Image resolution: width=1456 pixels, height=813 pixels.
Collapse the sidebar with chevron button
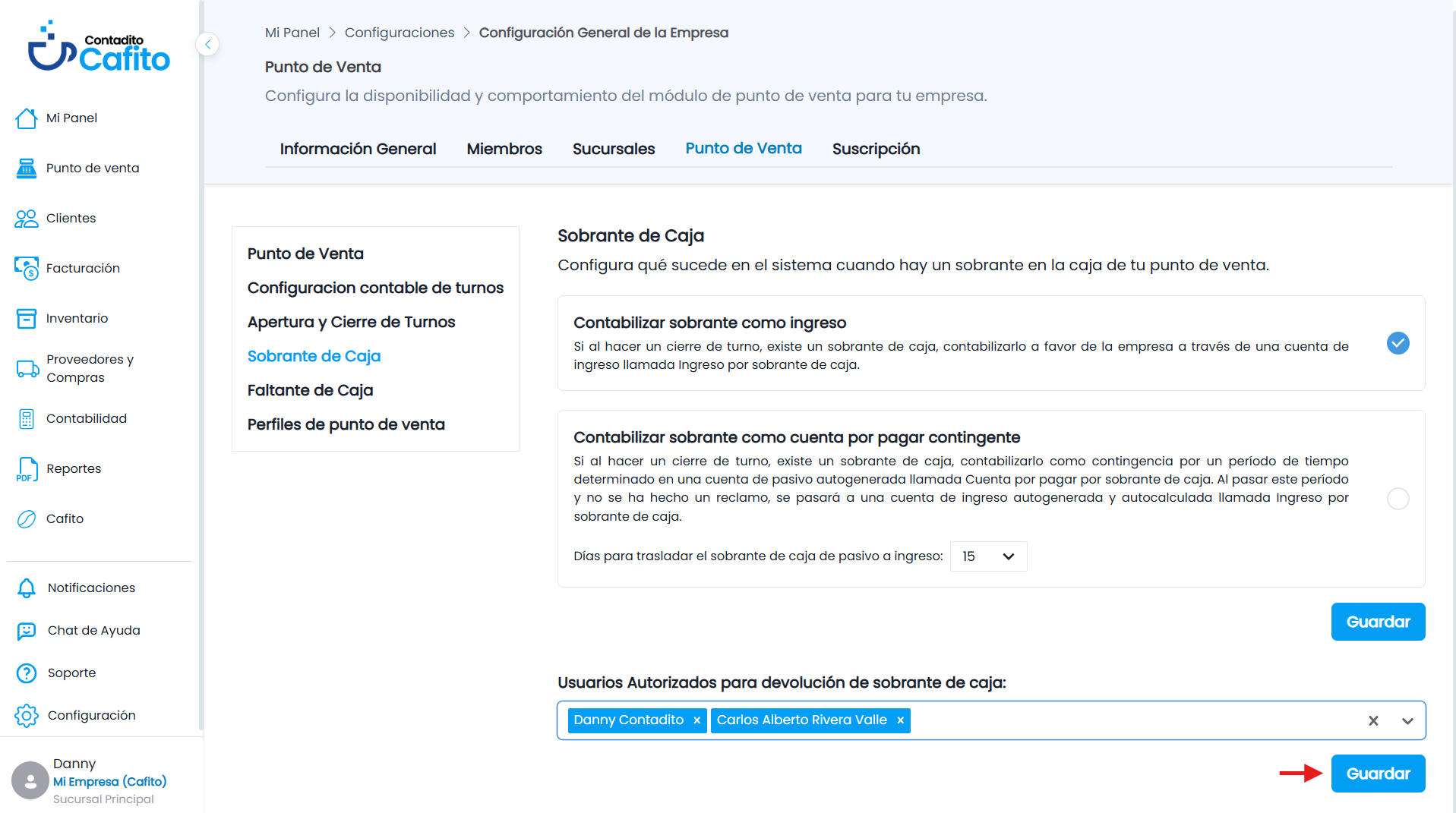[207, 44]
